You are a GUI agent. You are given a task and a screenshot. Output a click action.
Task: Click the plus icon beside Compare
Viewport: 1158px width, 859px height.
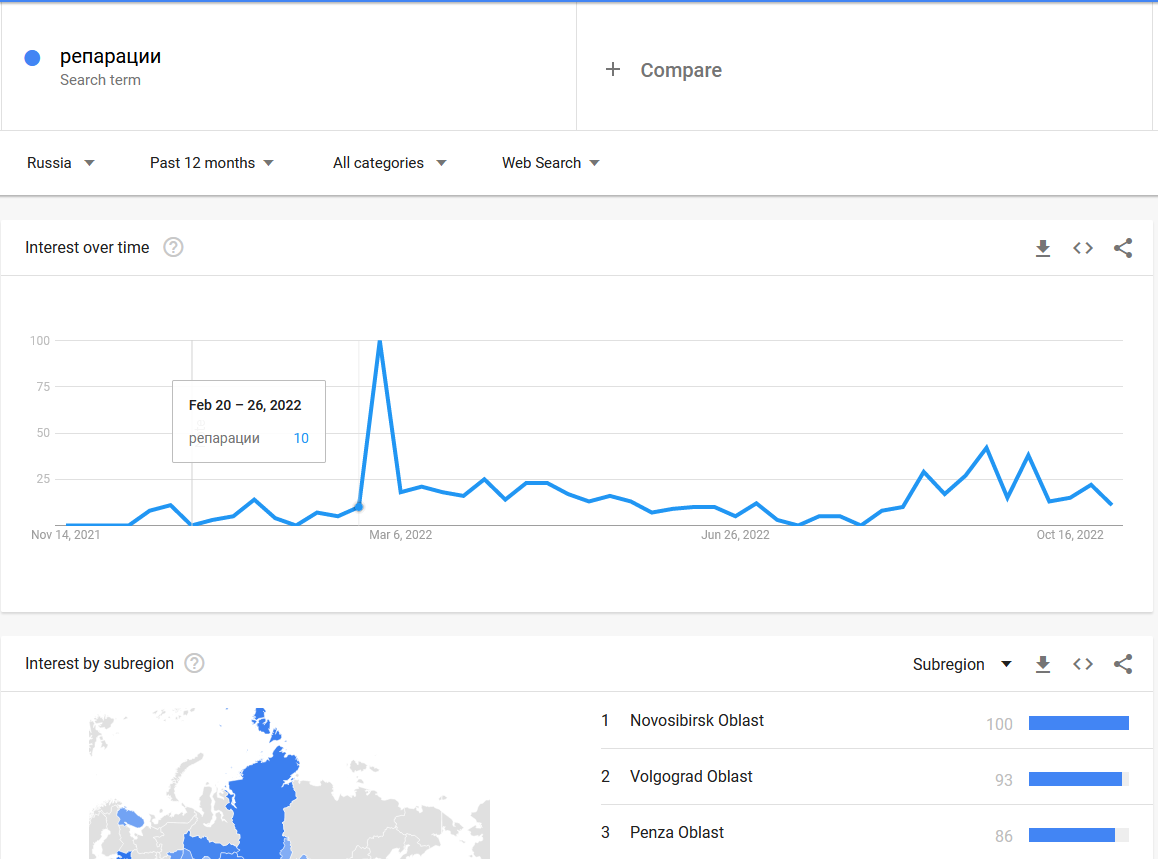(x=612, y=69)
